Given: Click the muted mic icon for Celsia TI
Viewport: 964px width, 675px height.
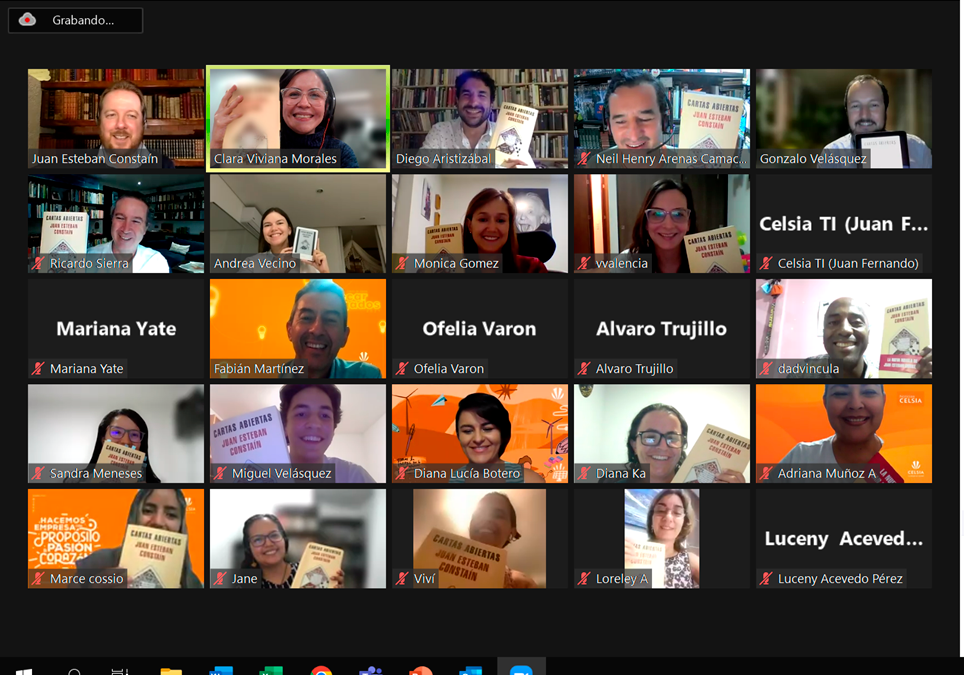Looking at the screenshot, I should [x=766, y=264].
